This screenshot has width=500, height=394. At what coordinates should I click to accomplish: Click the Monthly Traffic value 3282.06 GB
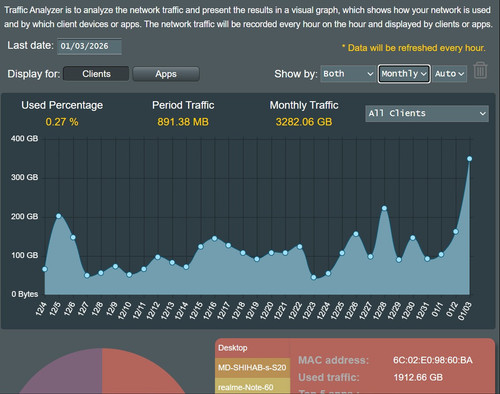click(304, 122)
